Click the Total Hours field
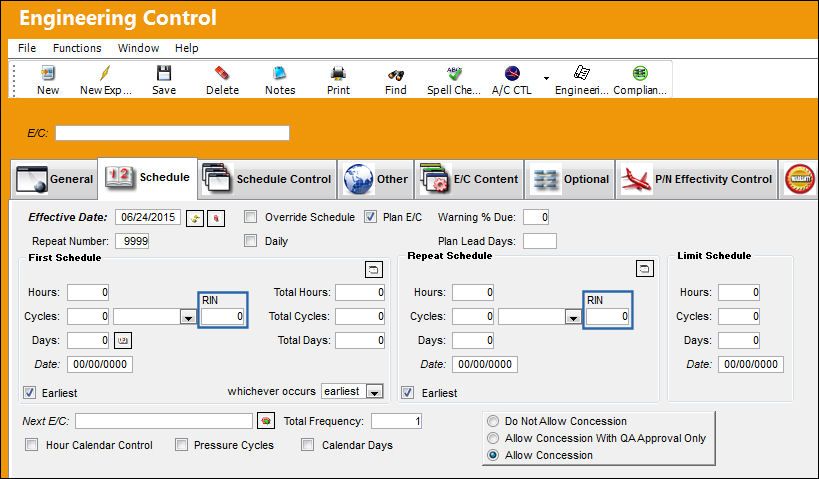This screenshot has width=819, height=479. pyautogui.click(x=360, y=293)
